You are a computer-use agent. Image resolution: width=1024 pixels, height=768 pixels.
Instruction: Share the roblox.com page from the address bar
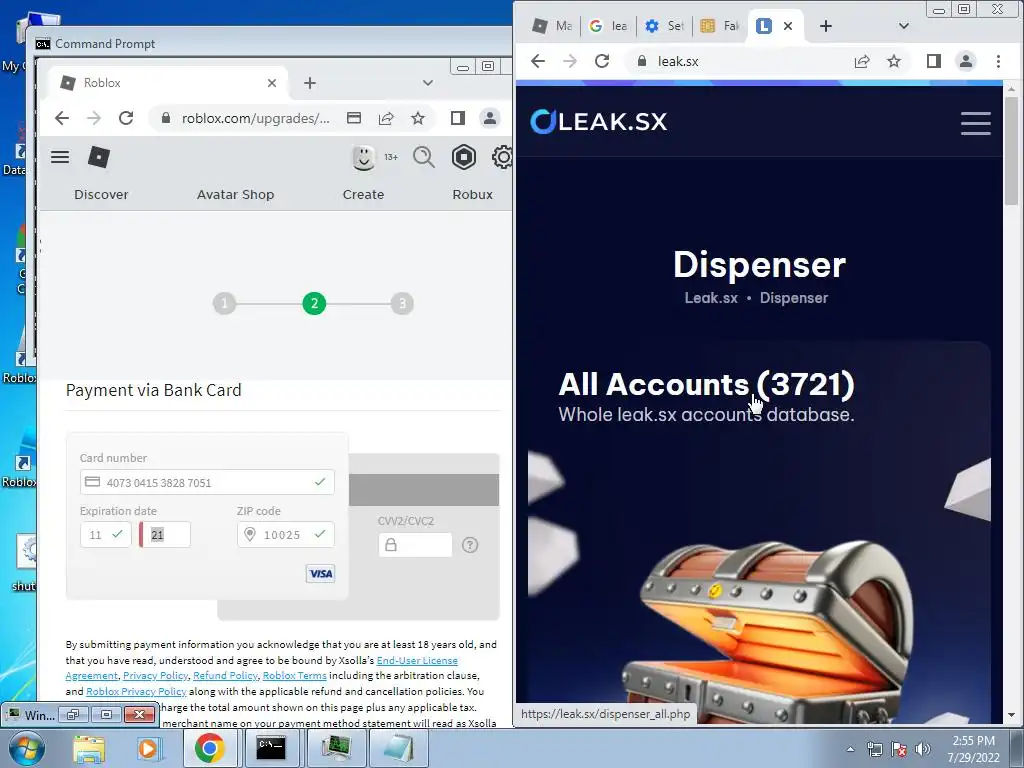point(386,118)
